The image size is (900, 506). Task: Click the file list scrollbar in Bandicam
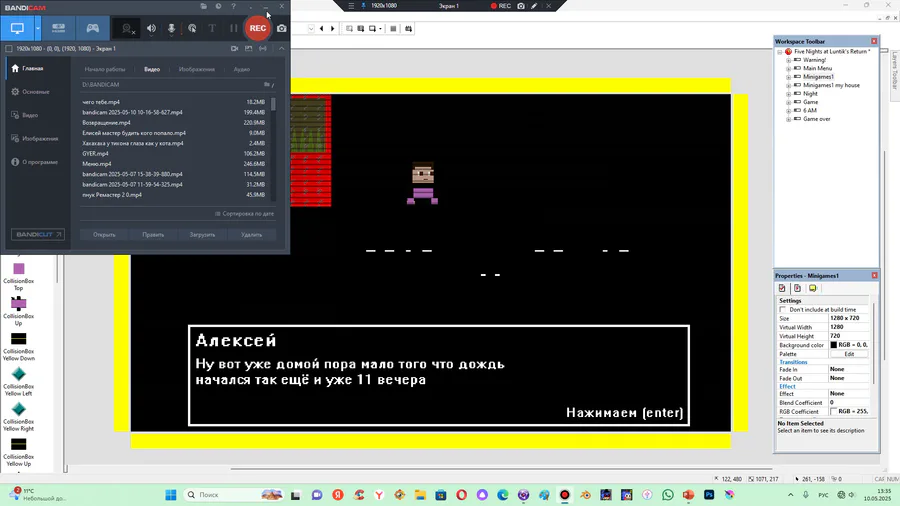coord(273,104)
